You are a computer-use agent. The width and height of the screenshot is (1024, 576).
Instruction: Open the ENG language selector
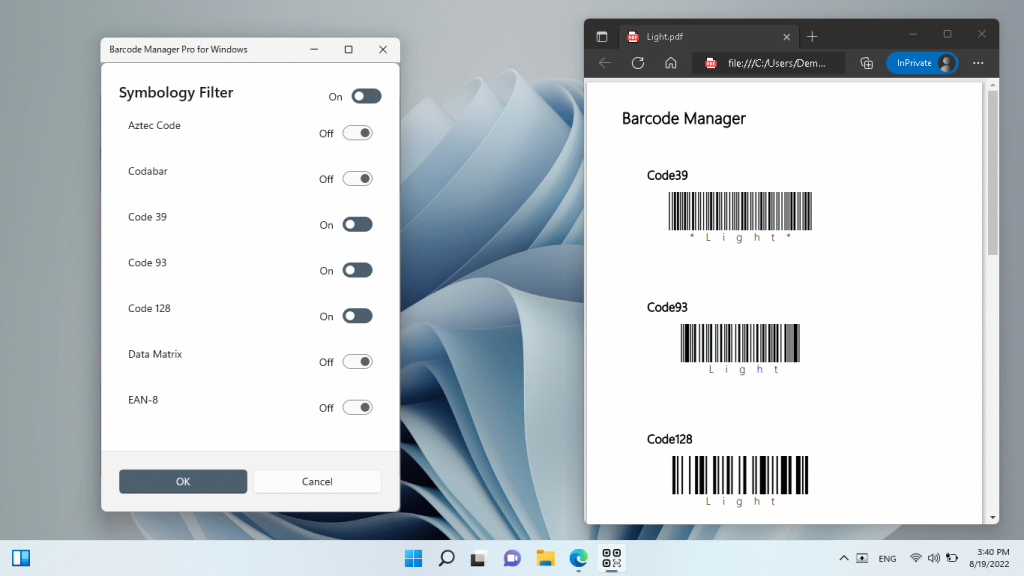pyautogui.click(x=887, y=558)
